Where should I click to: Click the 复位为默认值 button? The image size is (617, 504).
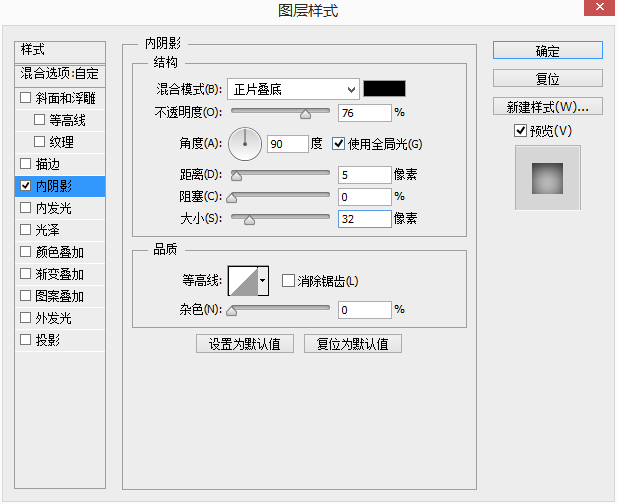tap(353, 344)
